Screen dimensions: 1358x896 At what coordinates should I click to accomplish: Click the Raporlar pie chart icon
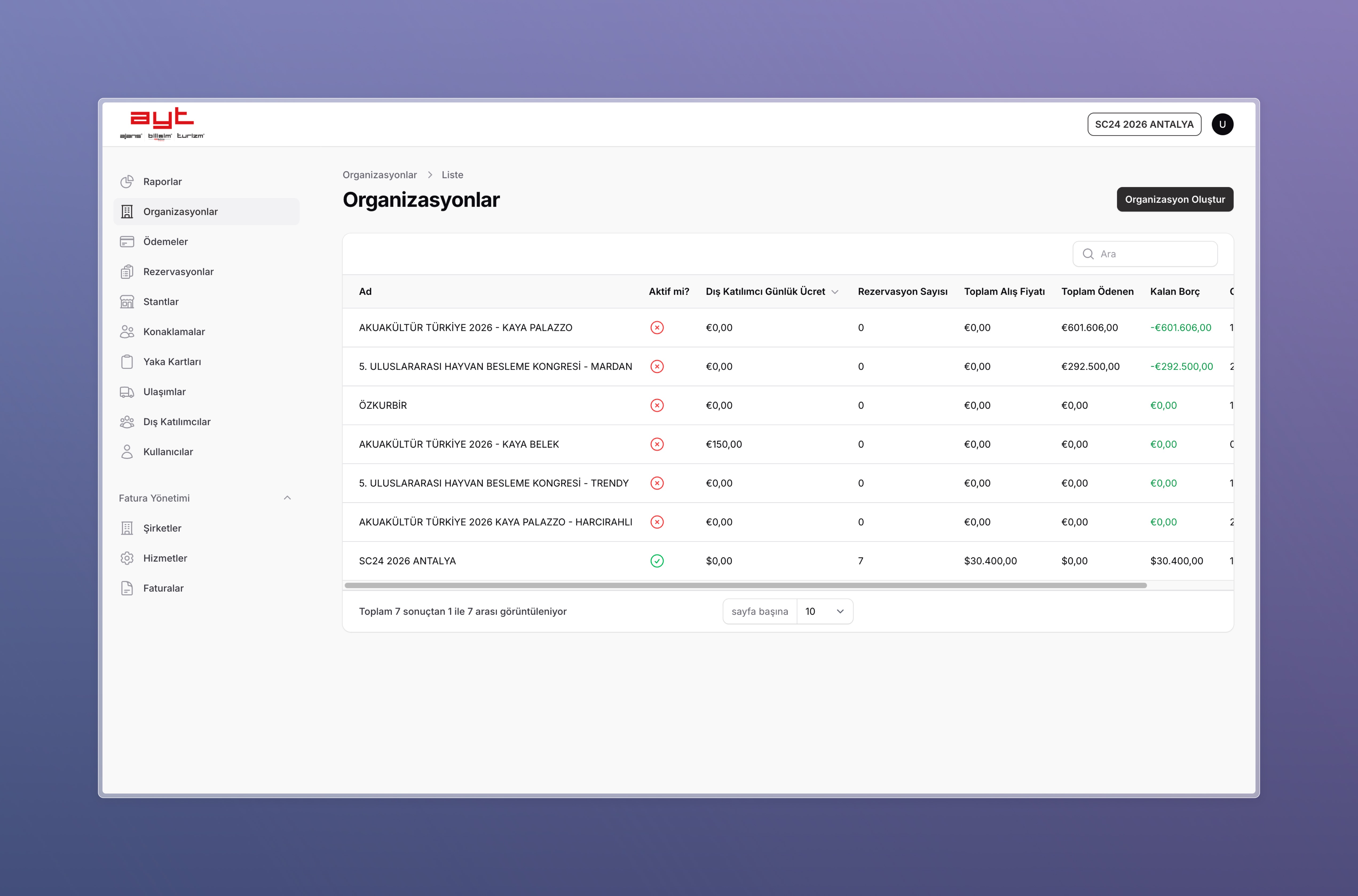point(127,182)
